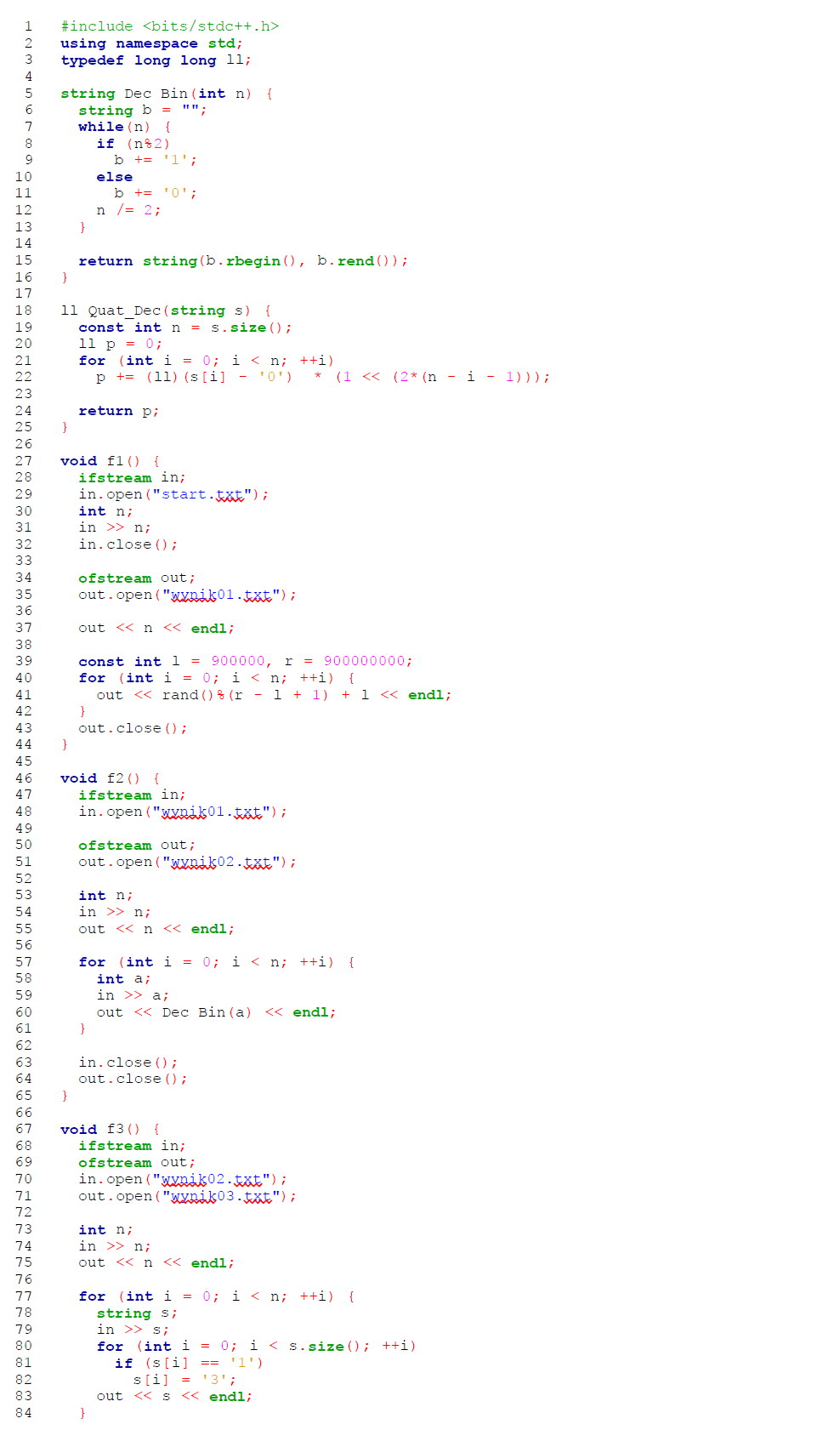Click line number 17 in the gutter

coord(24,293)
